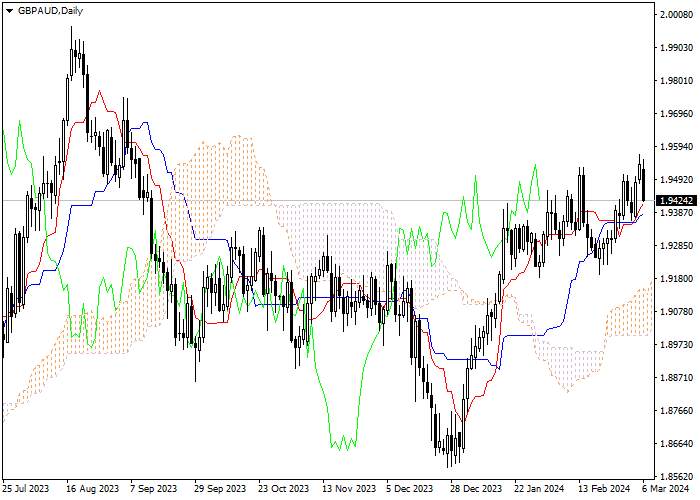Click the 25 Jul 2023 date label

coord(26,488)
